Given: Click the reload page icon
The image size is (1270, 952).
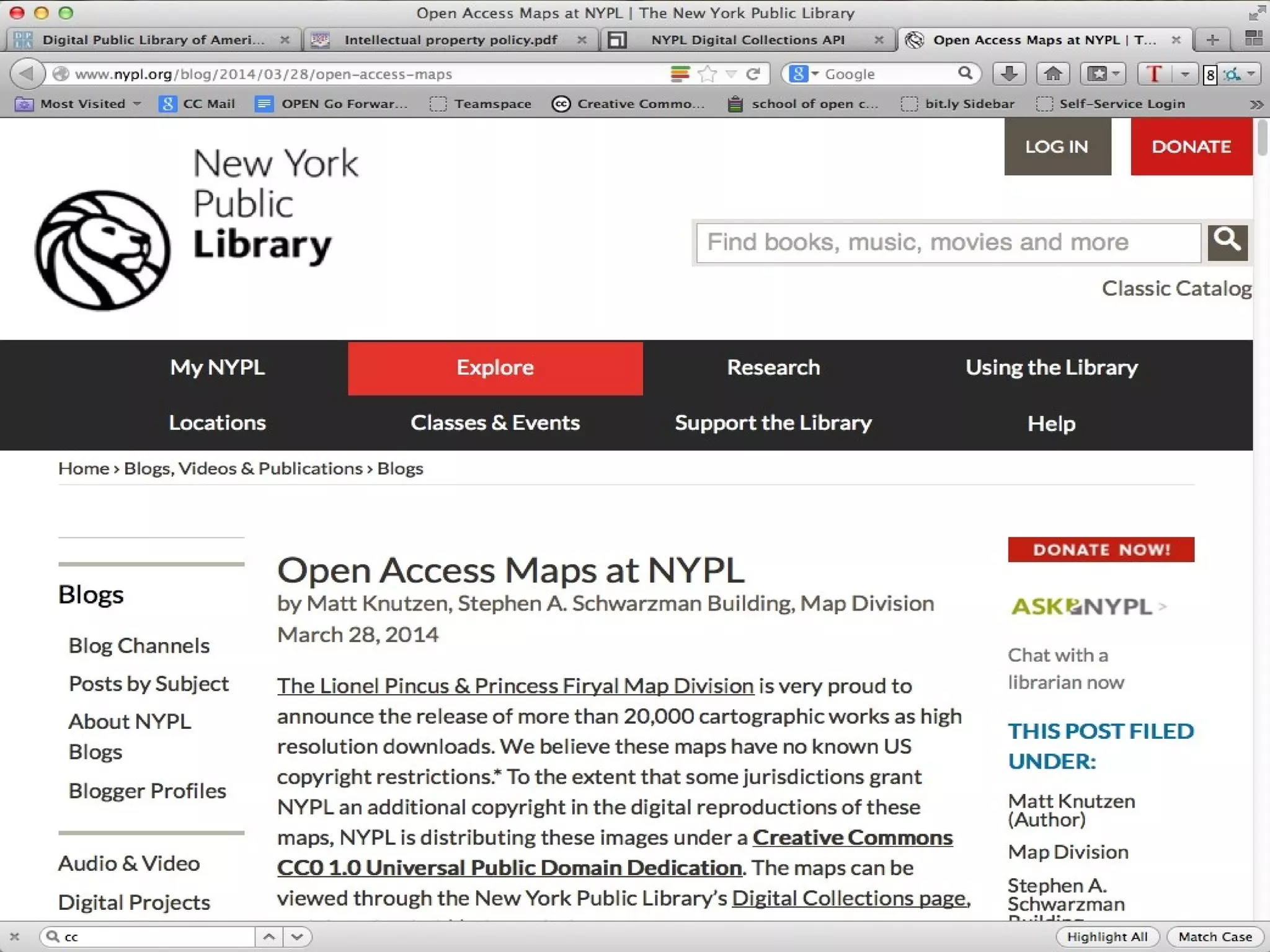Looking at the screenshot, I should pyautogui.click(x=753, y=74).
